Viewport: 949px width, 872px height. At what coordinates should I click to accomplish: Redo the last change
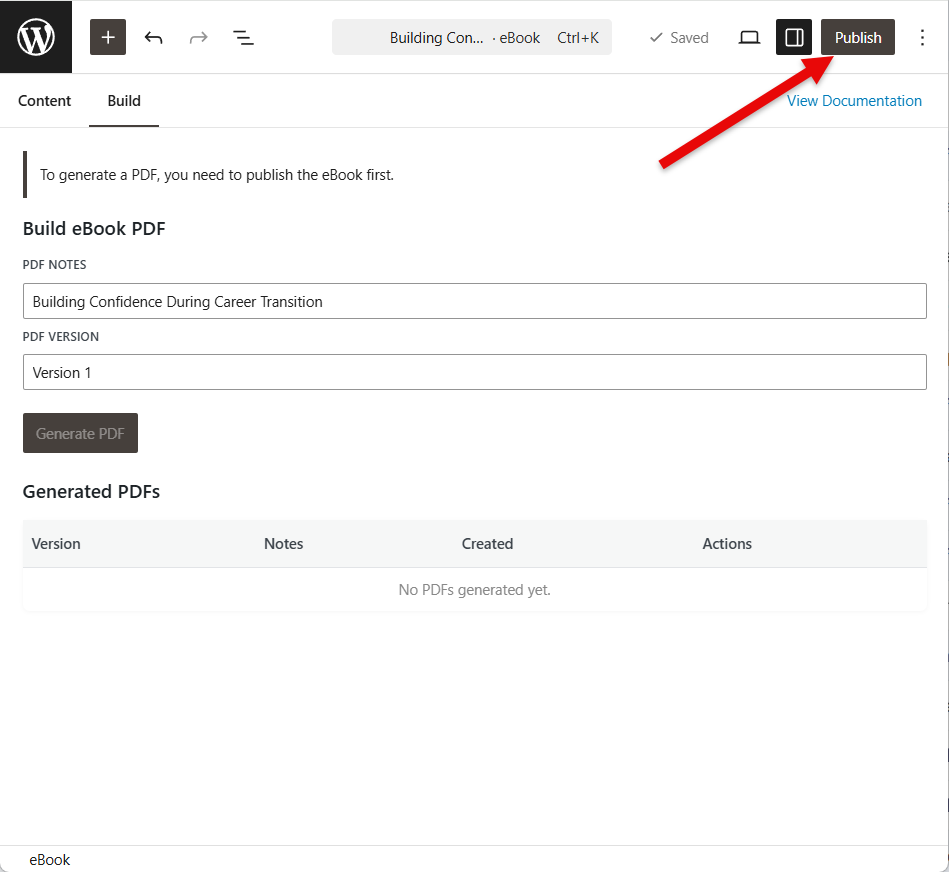198,37
